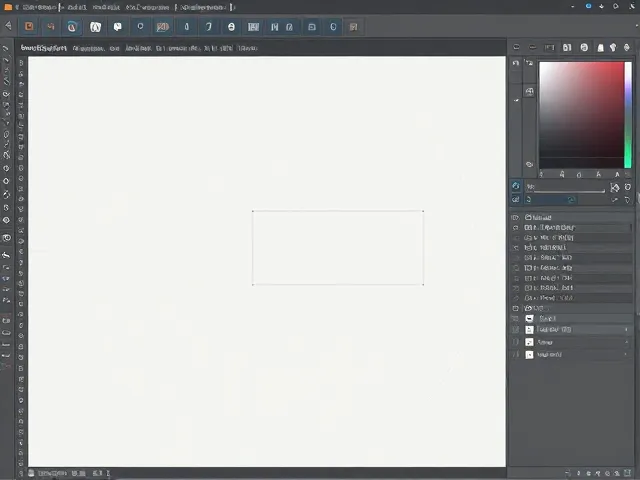Click the eye-shaped tool in the left toolbox
Screen dimensions: 640x480
point(7,220)
